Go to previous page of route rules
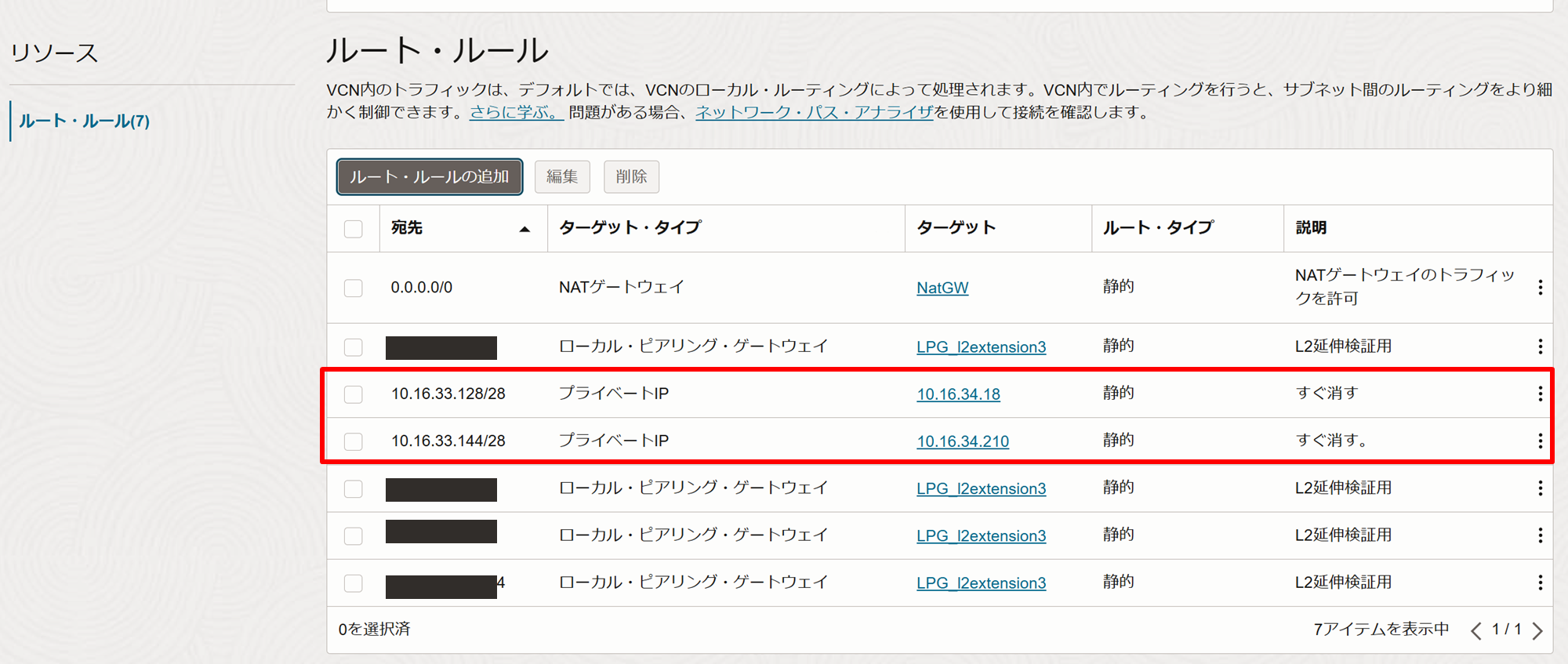Viewport: 1568px width, 664px height. [1476, 630]
